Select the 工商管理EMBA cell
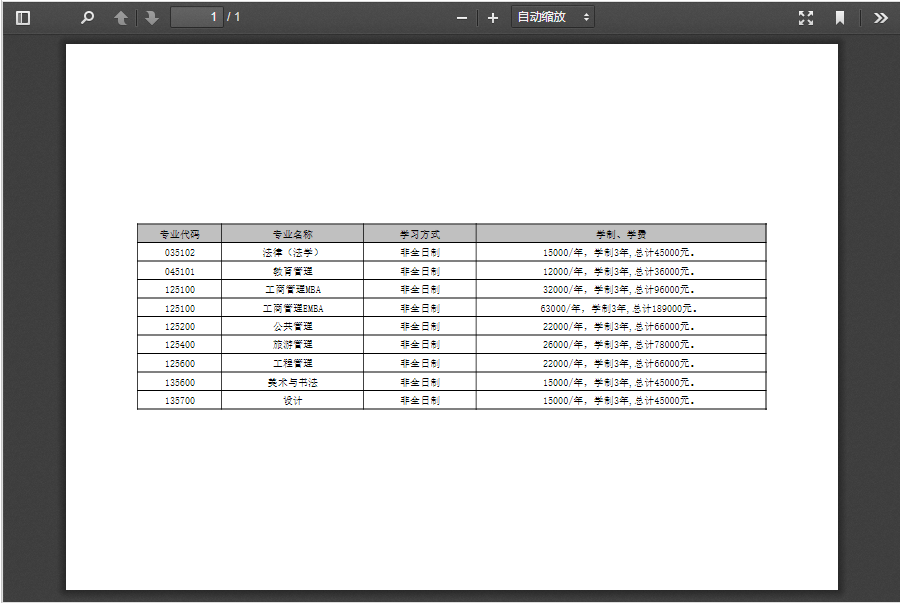Screen dimensions: 900x603 293,308
